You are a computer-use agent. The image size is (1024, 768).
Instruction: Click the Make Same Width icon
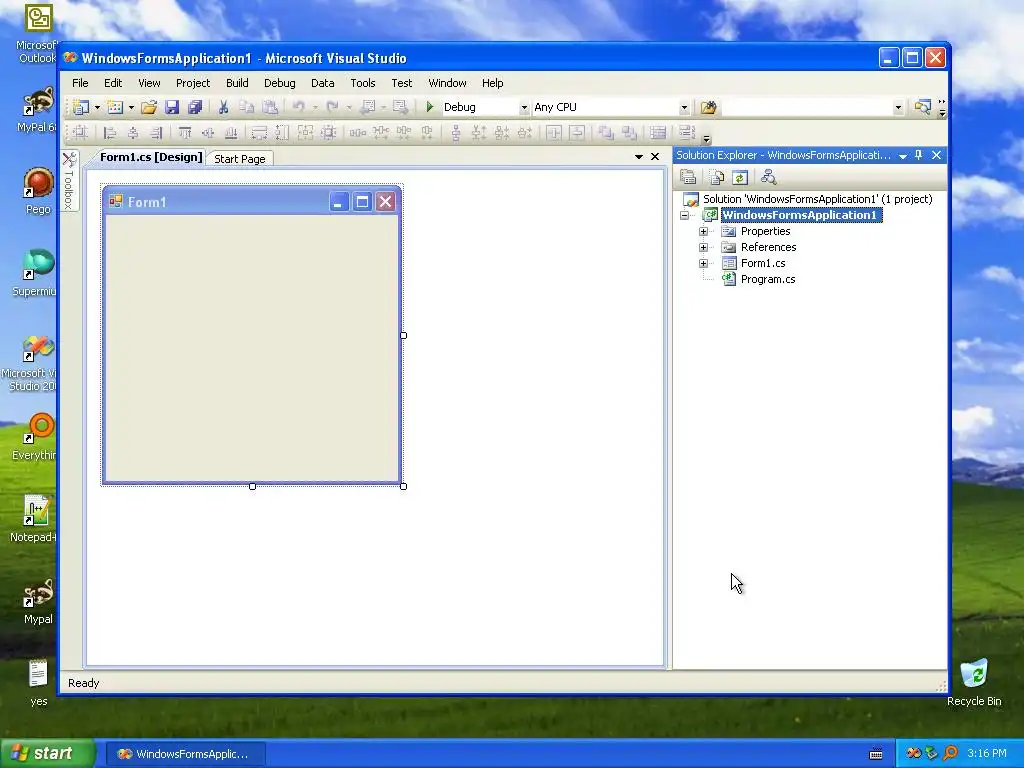pyautogui.click(x=259, y=133)
